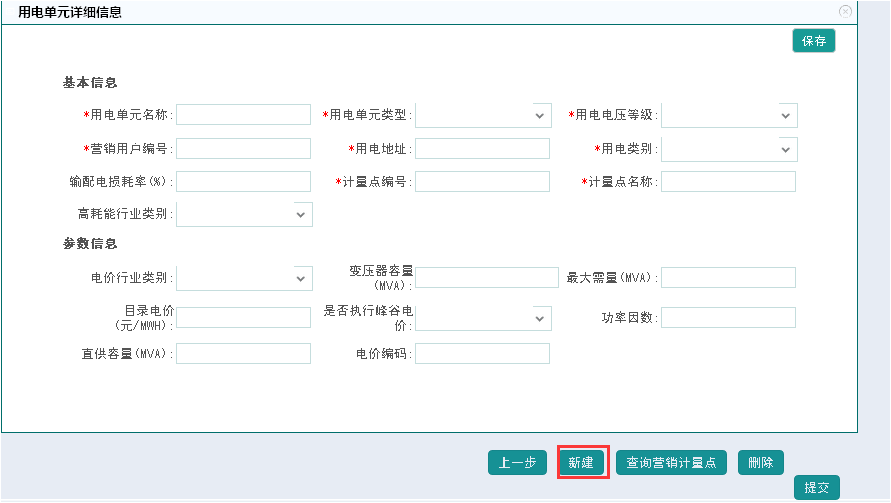This screenshot has width=891, height=503.
Task: Click the 功率因数 text field
Action: click(728, 318)
